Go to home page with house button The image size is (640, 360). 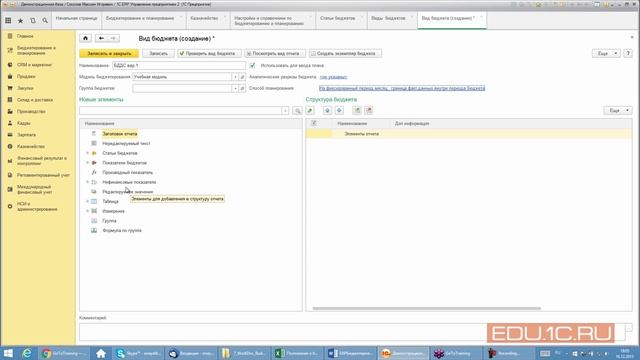point(85,38)
